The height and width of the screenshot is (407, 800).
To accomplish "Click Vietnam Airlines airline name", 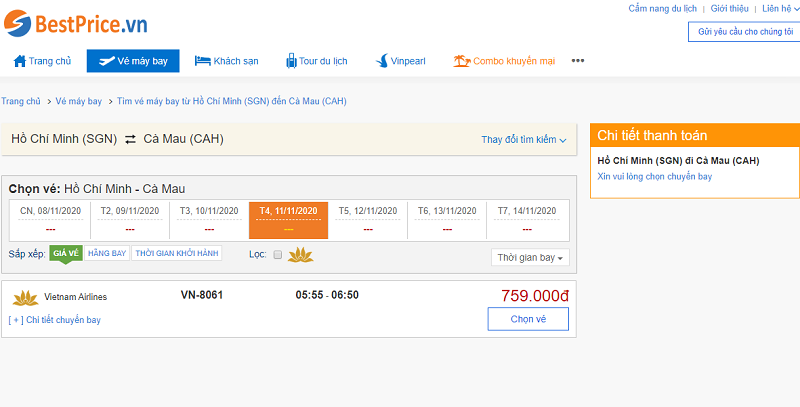I will (76, 297).
